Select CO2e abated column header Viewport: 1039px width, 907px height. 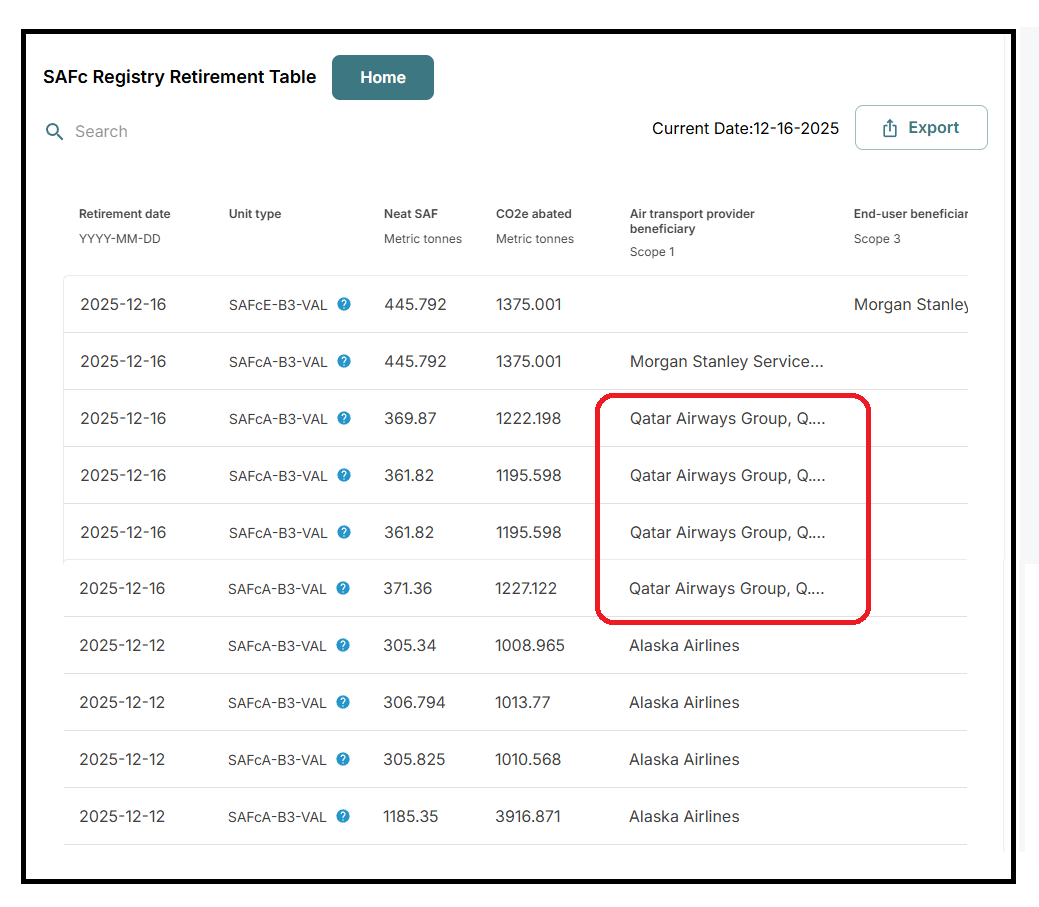click(533, 214)
